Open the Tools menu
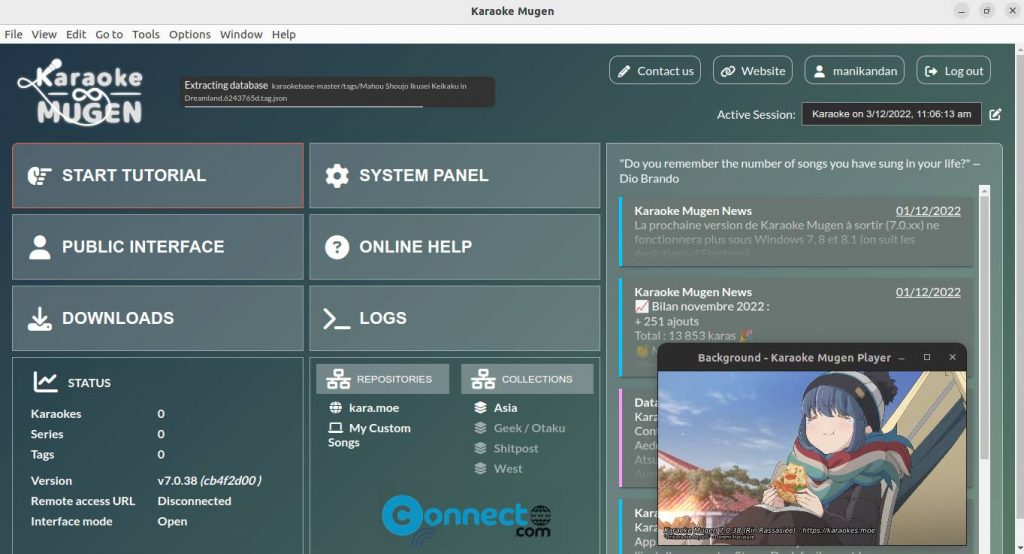Viewport: 1024px width, 554px height. pyautogui.click(x=146, y=34)
